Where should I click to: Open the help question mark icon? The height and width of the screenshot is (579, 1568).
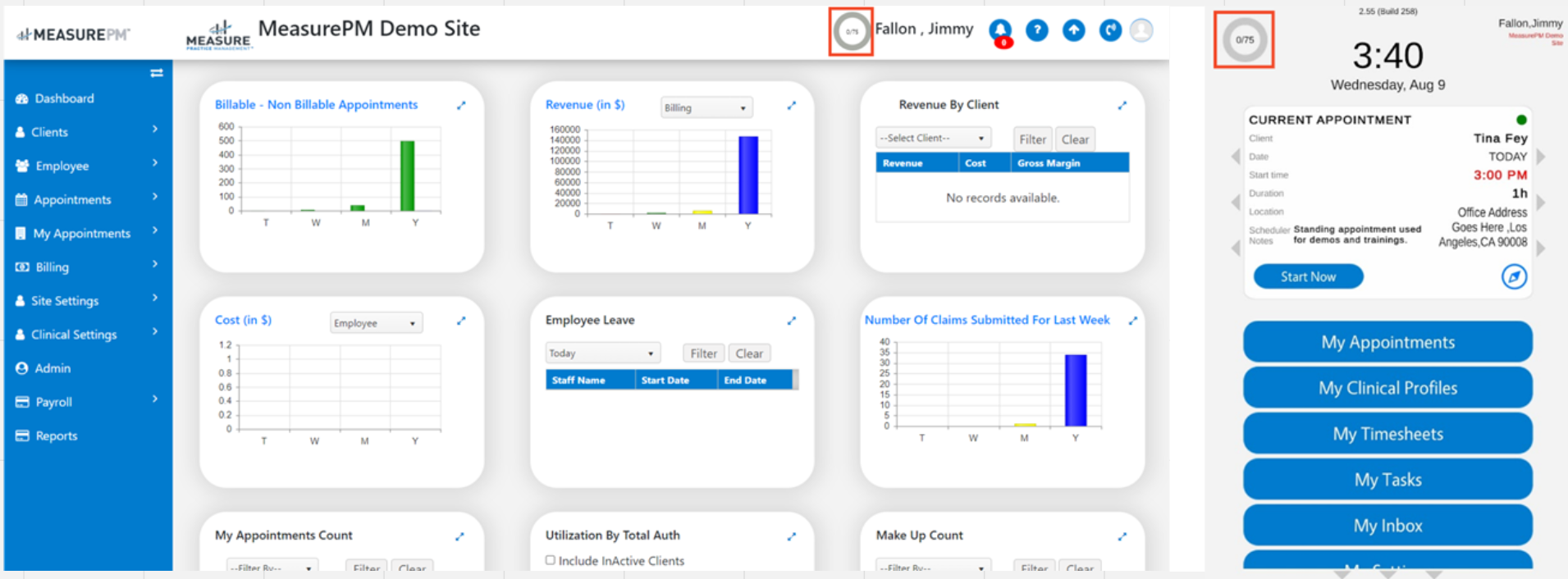1037,31
